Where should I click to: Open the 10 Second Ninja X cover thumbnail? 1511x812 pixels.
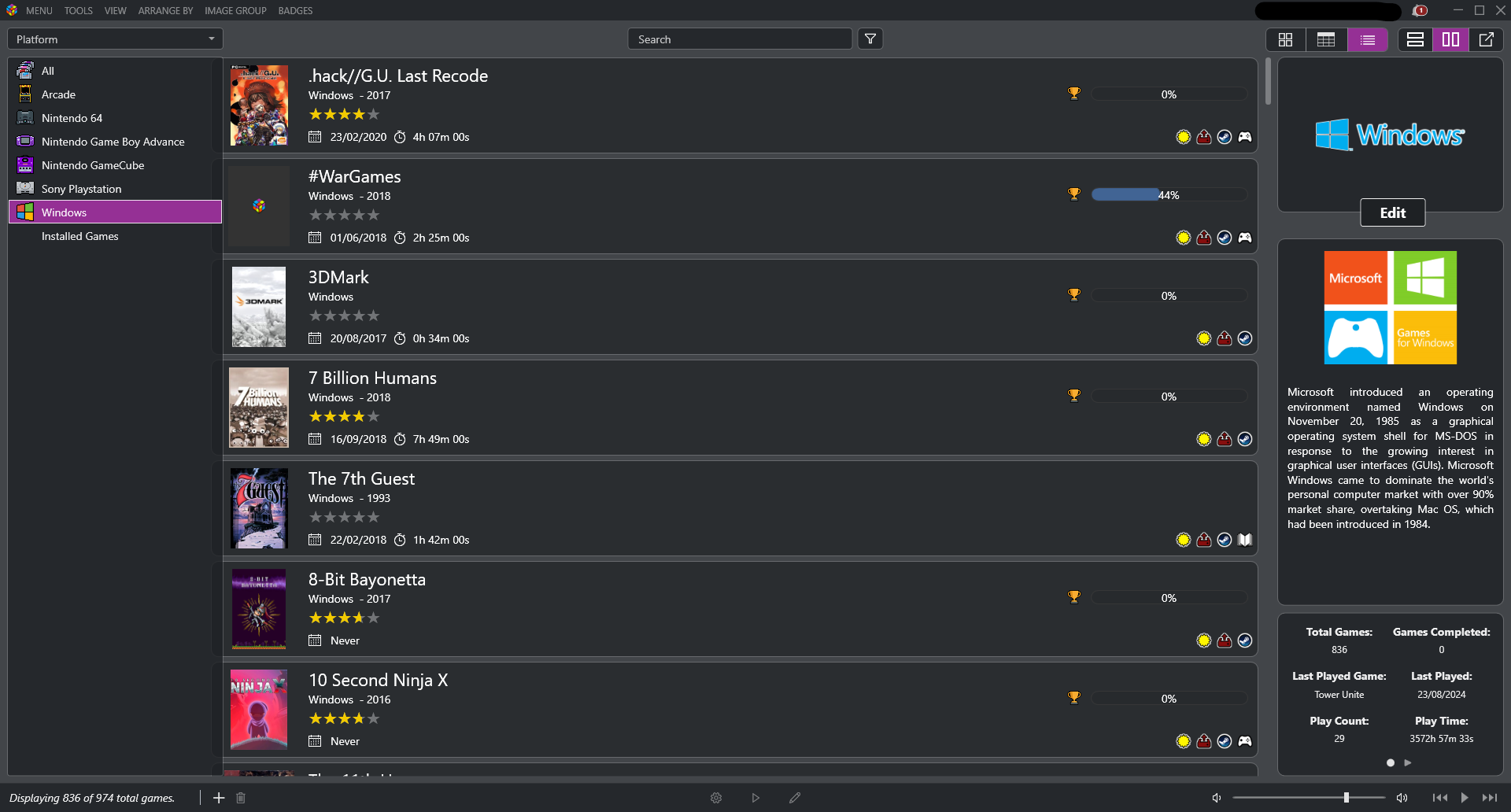259,710
